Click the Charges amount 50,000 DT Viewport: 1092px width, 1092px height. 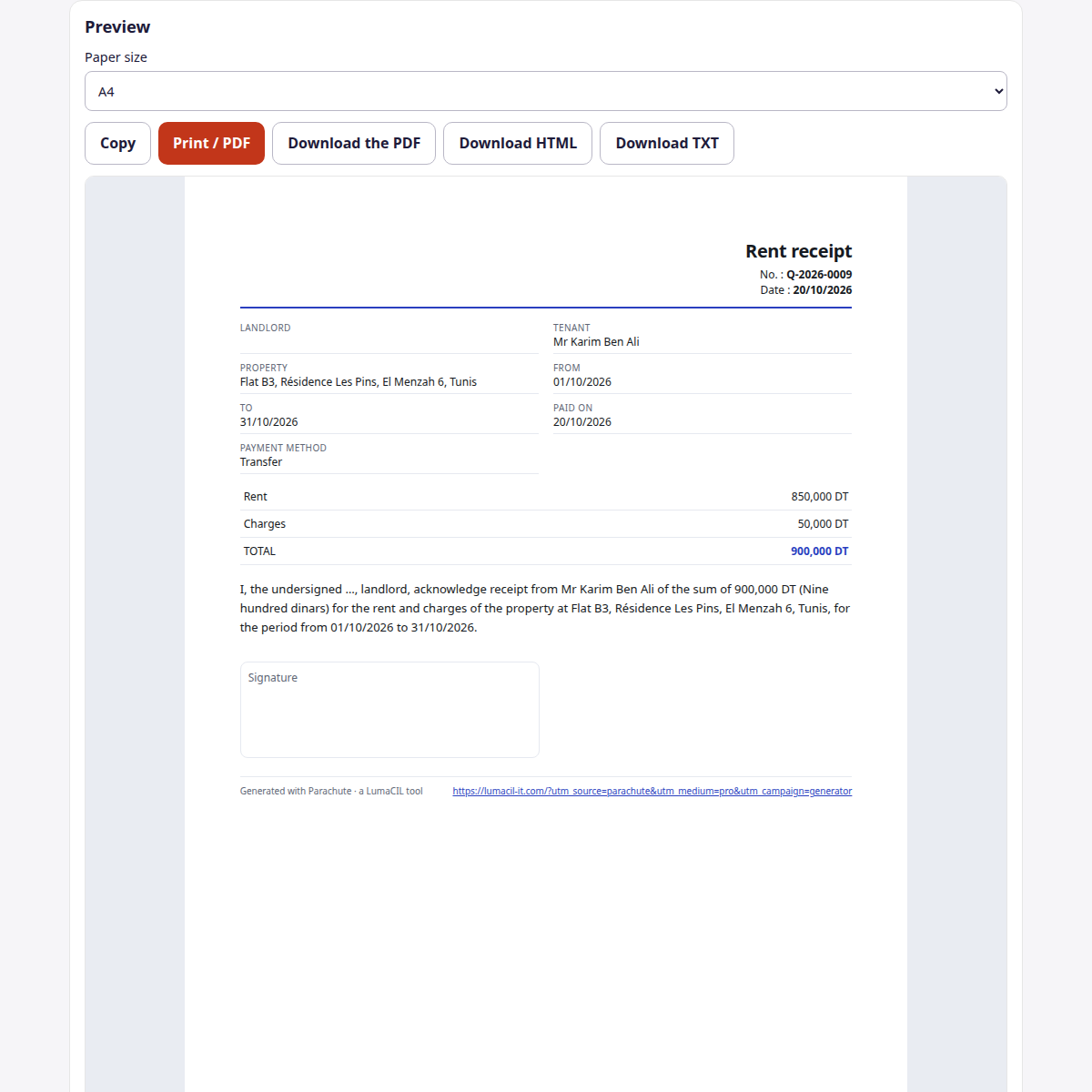click(x=823, y=524)
